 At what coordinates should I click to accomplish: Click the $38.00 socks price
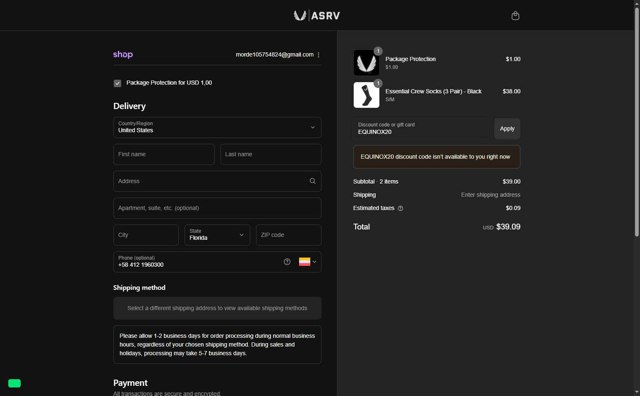click(x=511, y=91)
